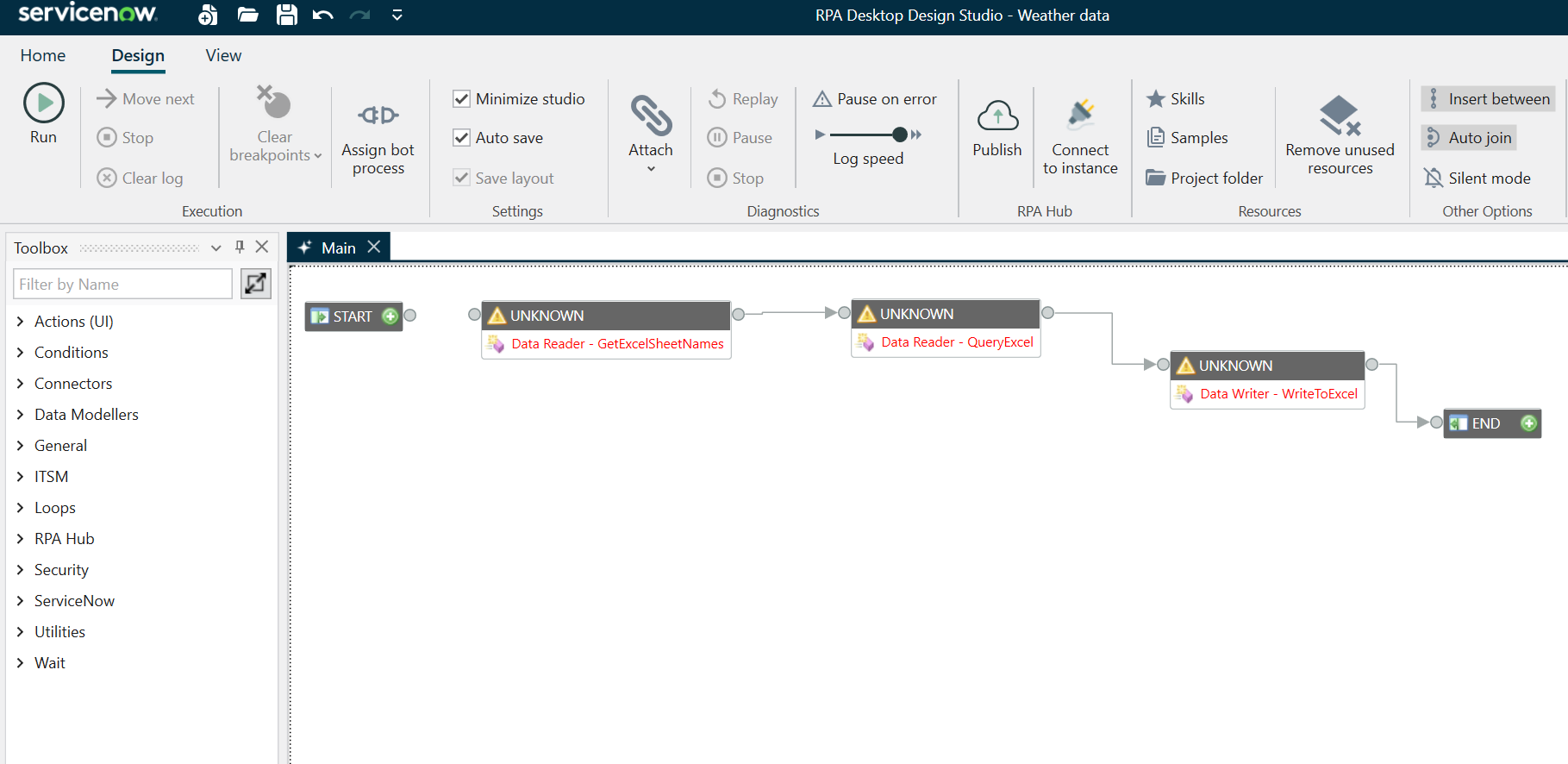This screenshot has width=1568, height=764.
Task: Toggle the Minimize studio checkbox
Action: pyautogui.click(x=462, y=99)
